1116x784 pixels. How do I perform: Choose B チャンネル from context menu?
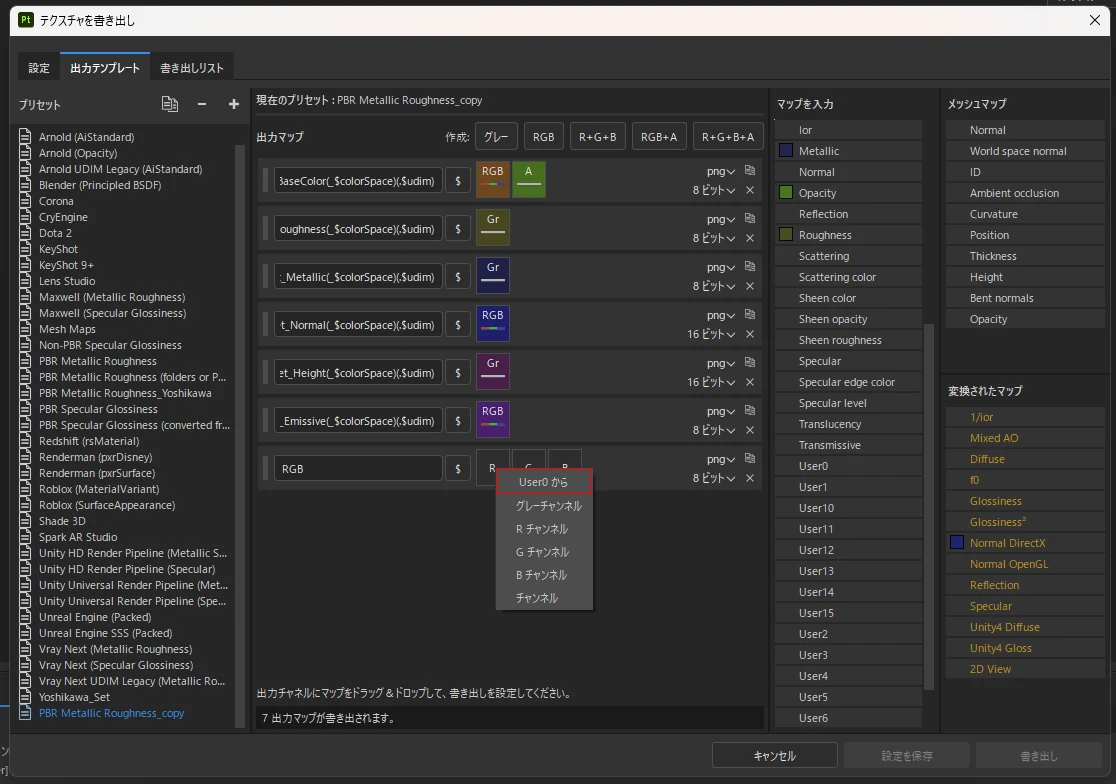click(x=542, y=575)
